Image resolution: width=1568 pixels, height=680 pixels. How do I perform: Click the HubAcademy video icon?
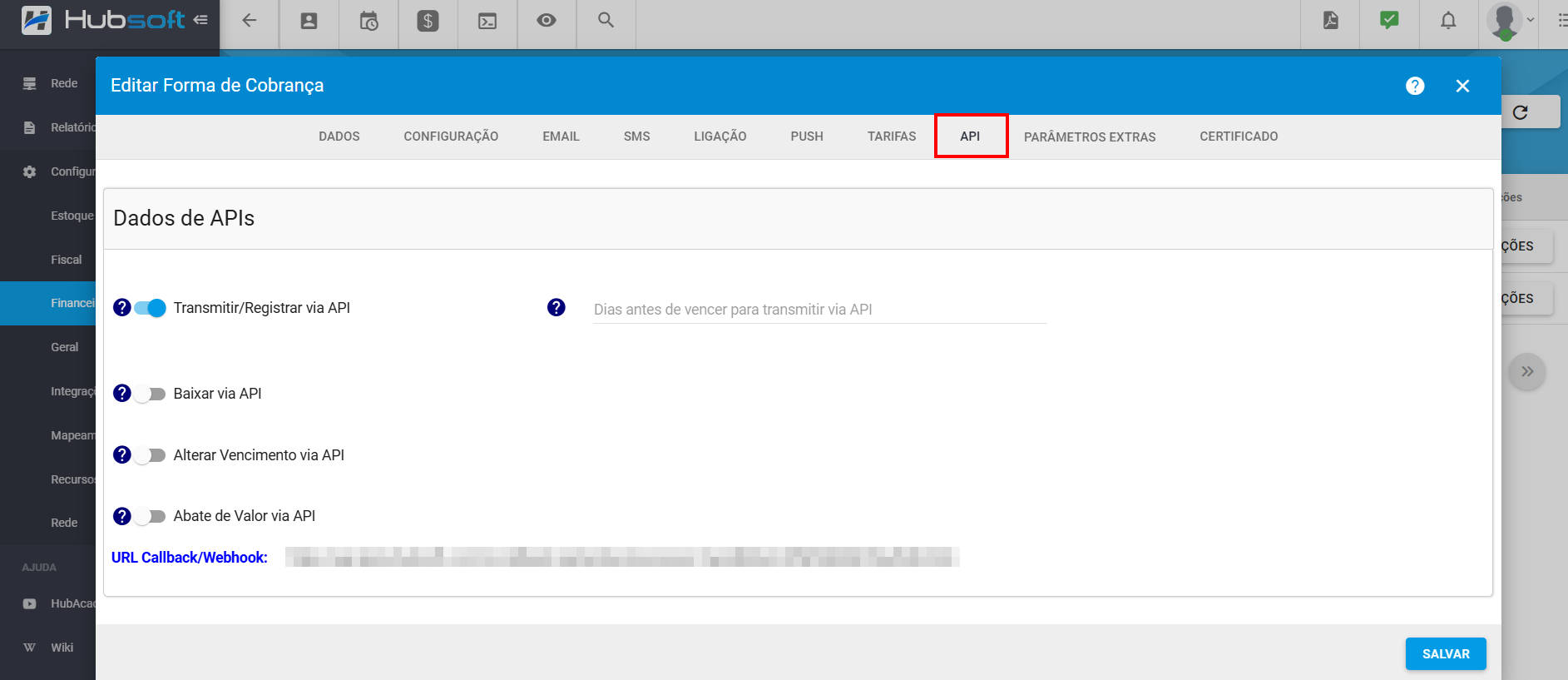(30, 603)
